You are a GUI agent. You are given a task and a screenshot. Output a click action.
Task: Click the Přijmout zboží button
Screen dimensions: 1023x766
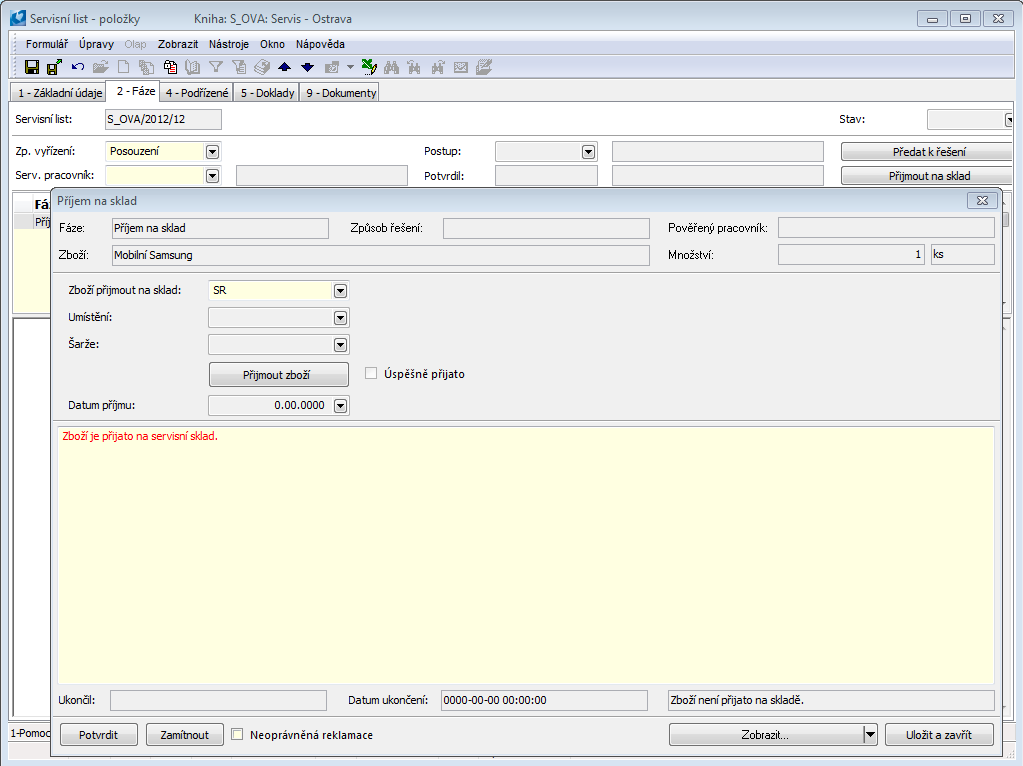[x=278, y=375]
